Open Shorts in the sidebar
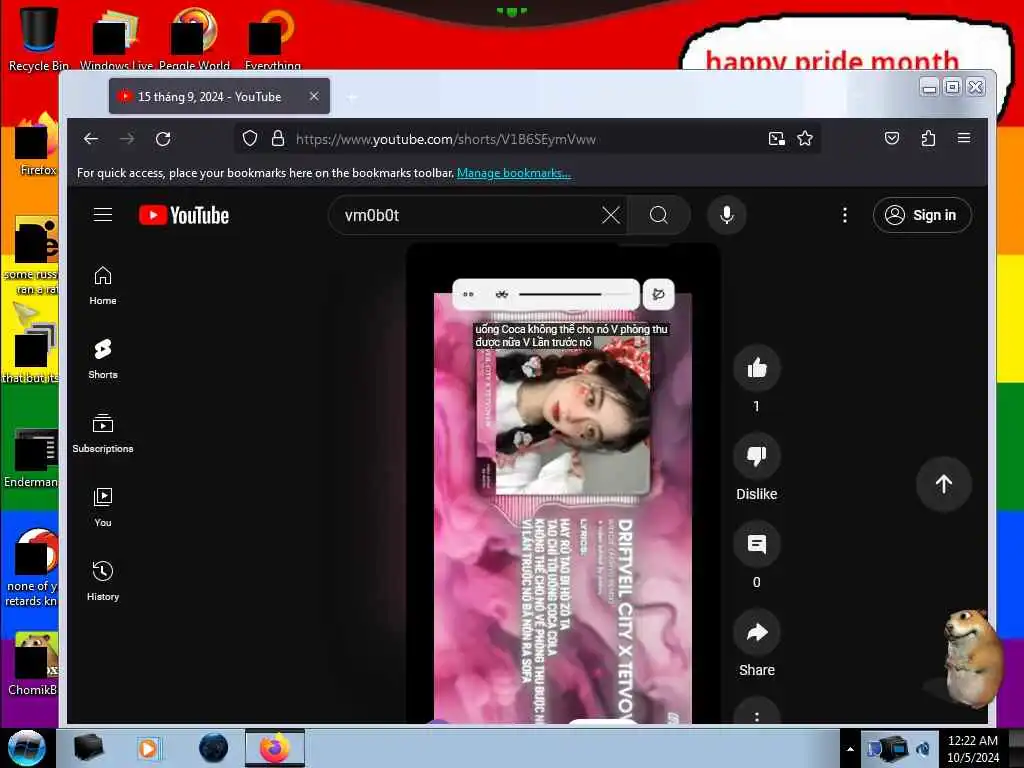Viewport: 1024px width, 768px height. click(103, 359)
